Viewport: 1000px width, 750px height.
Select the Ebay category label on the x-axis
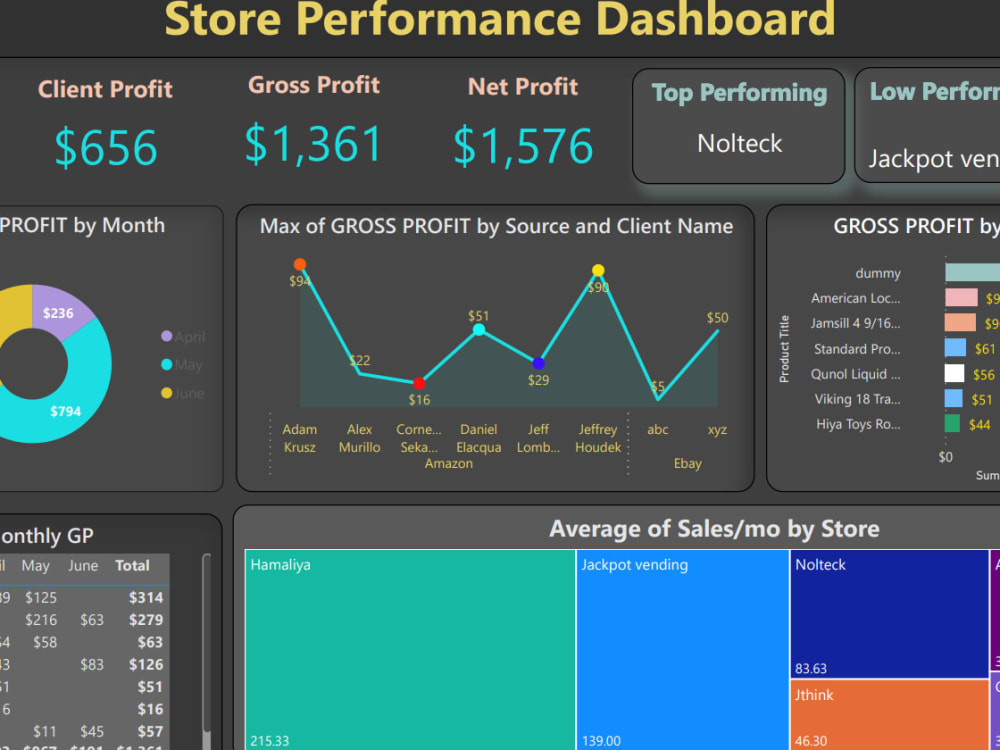coord(686,463)
